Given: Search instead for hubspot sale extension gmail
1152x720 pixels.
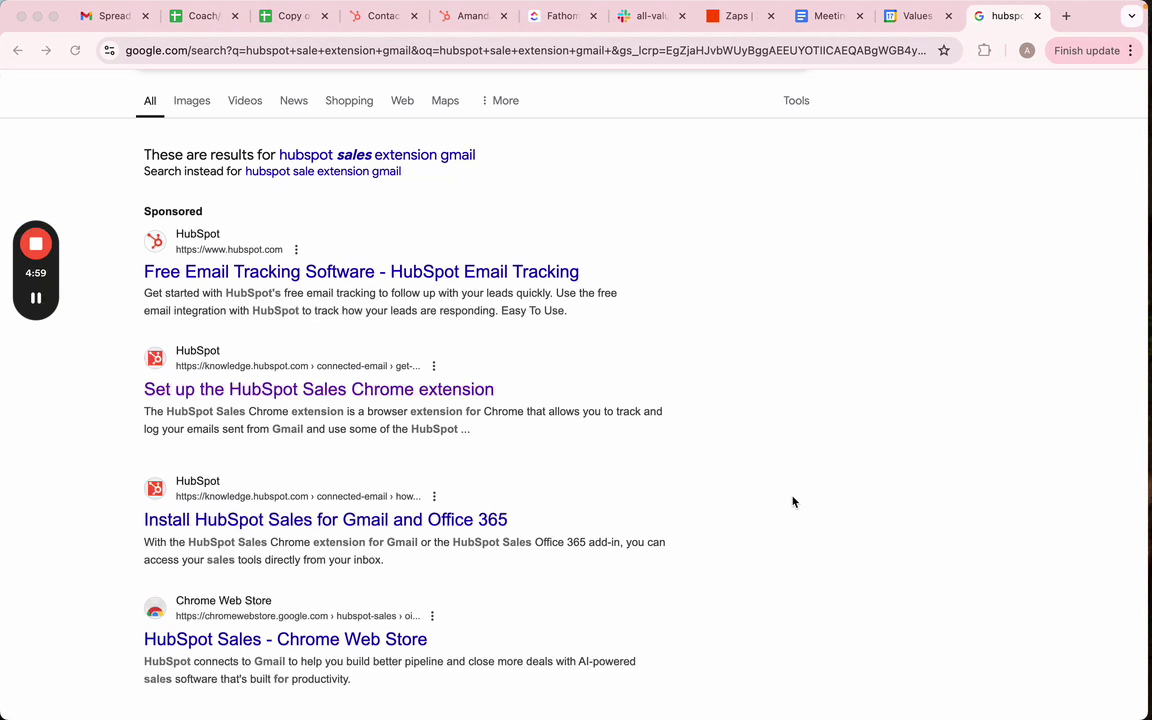Looking at the screenshot, I should click(x=323, y=171).
